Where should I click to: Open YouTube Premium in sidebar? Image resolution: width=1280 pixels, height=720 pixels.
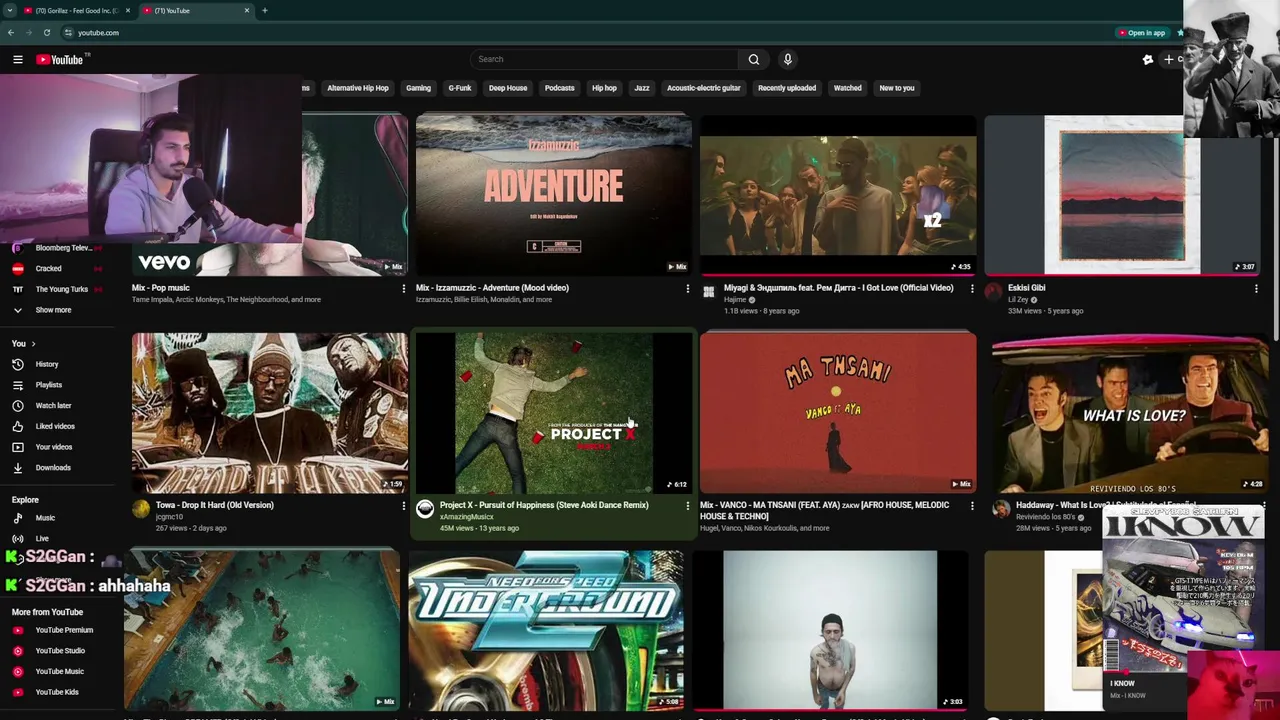[x=64, y=630]
